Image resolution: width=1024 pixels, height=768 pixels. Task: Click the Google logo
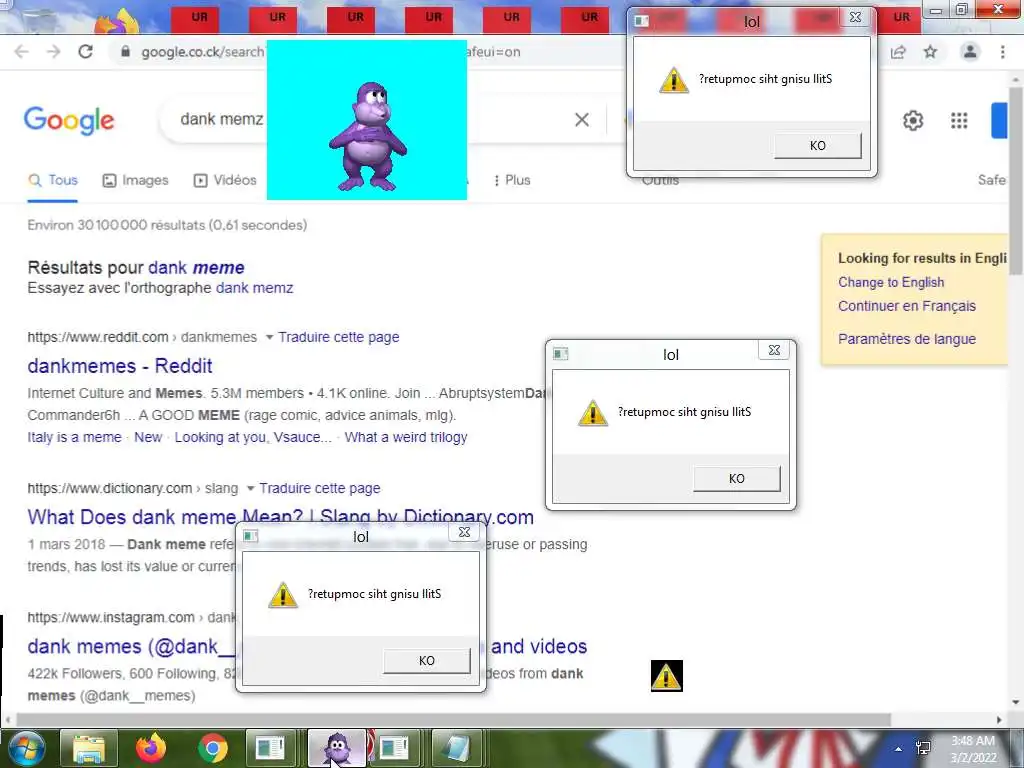(69, 120)
